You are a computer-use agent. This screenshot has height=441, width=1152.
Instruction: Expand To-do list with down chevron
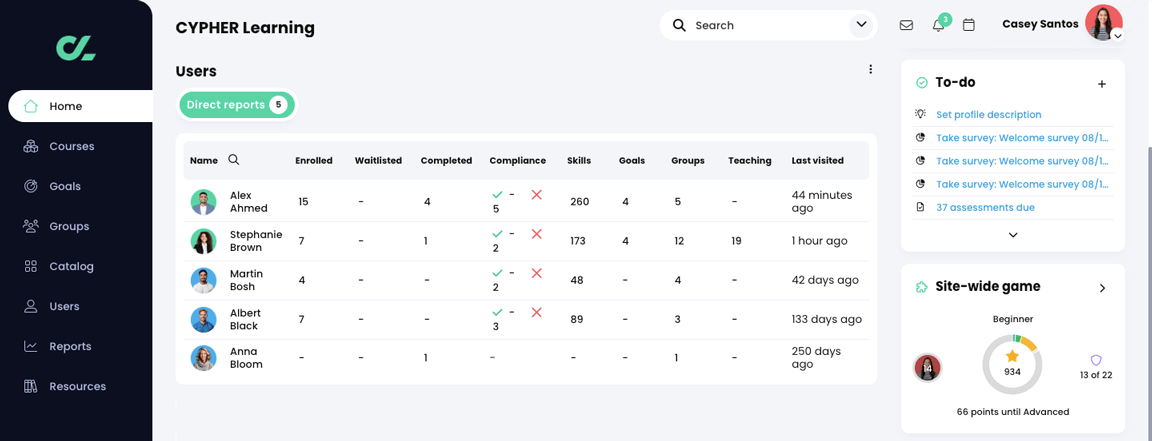point(1012,235)
